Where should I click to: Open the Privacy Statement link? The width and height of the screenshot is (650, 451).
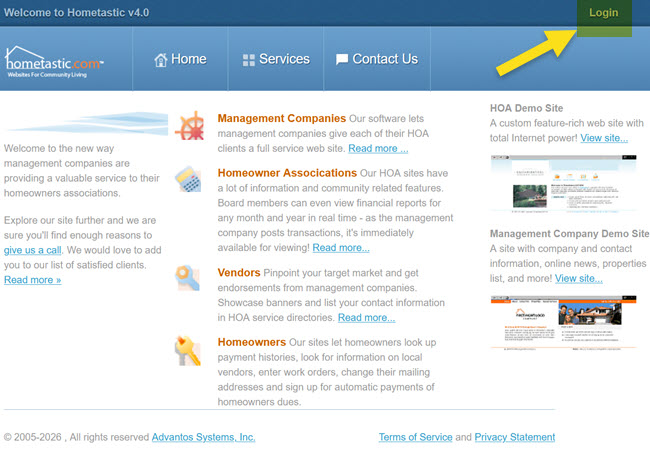(x=514, y=437)
